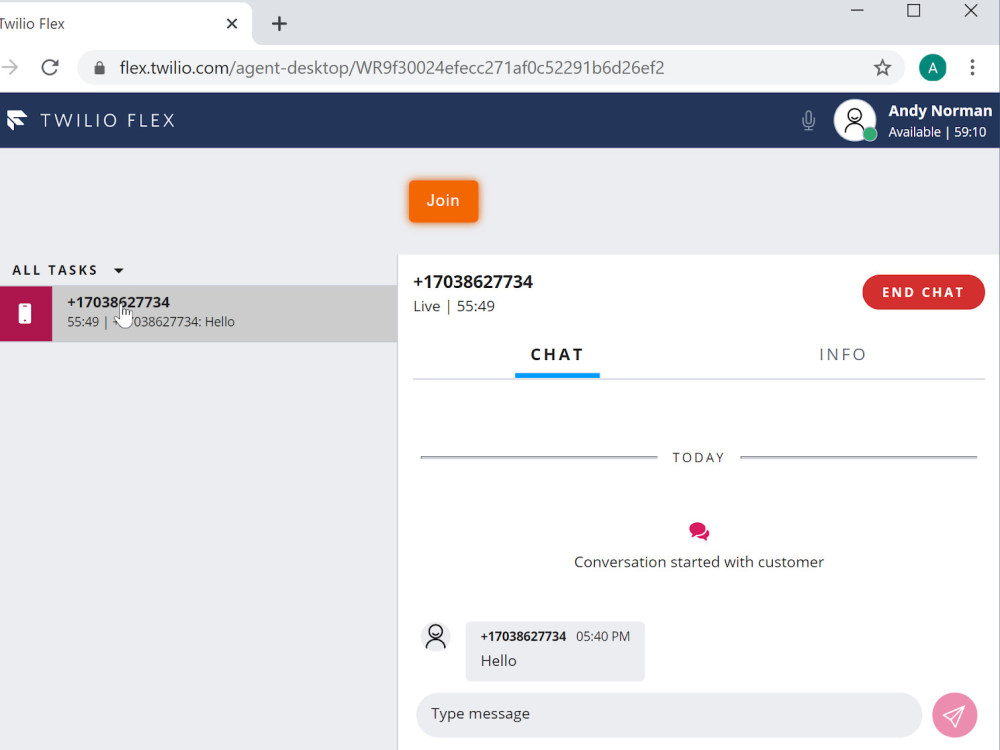Mute the microphone in the header

coord(808,120)
